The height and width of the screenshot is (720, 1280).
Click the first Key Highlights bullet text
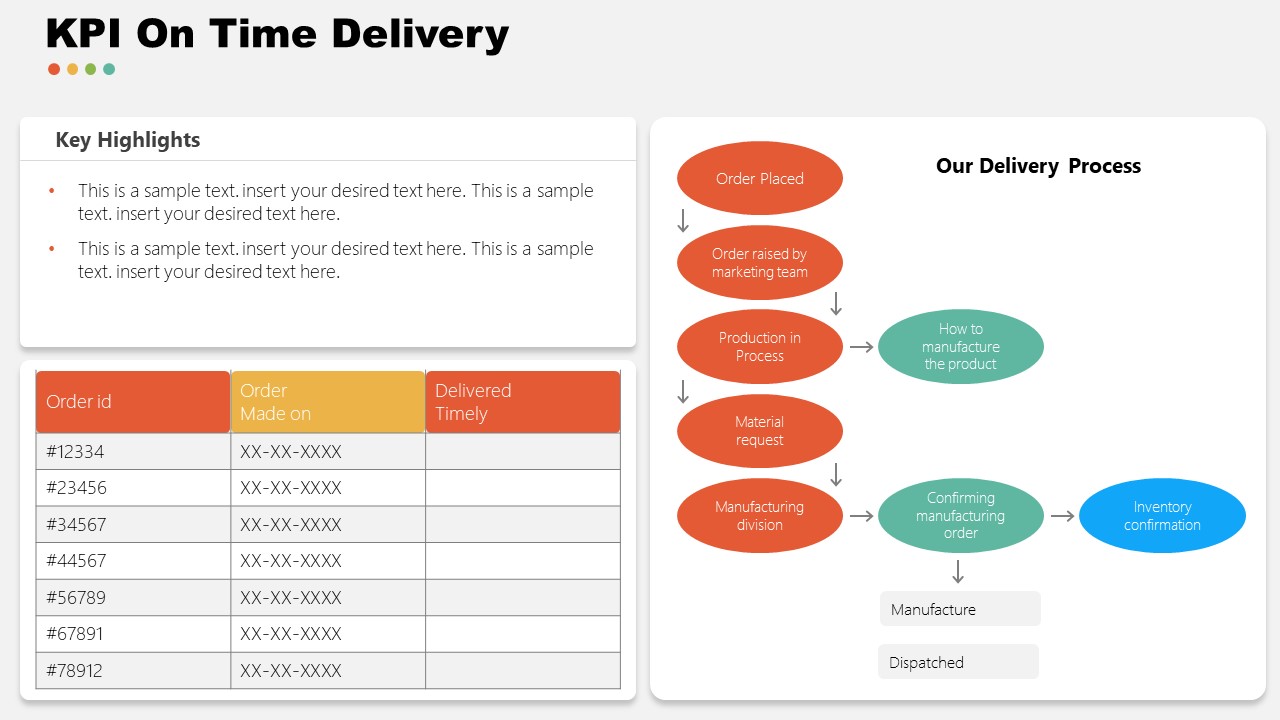pos(336,202)
